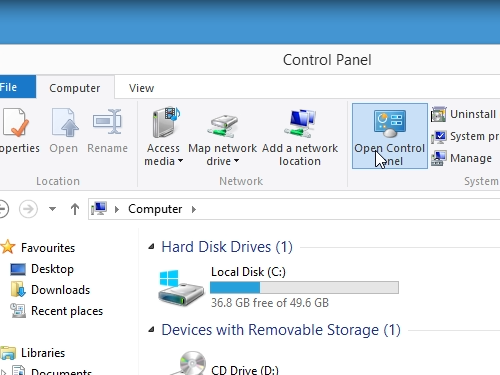The image size is (500, 375).
Task: Click the computer icon in address bar
Action: pos(99,209)
